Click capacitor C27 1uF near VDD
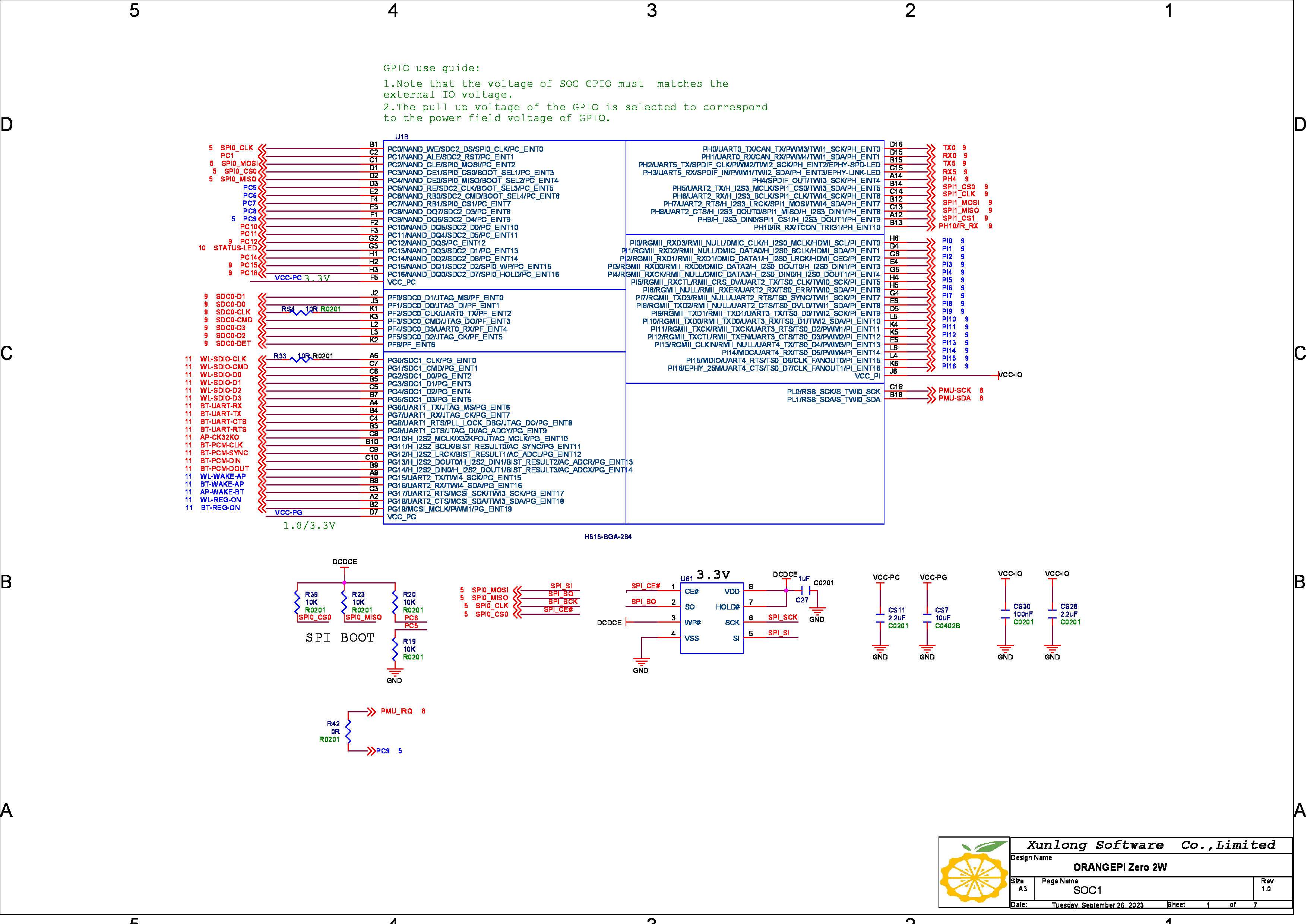 (806, 591)
